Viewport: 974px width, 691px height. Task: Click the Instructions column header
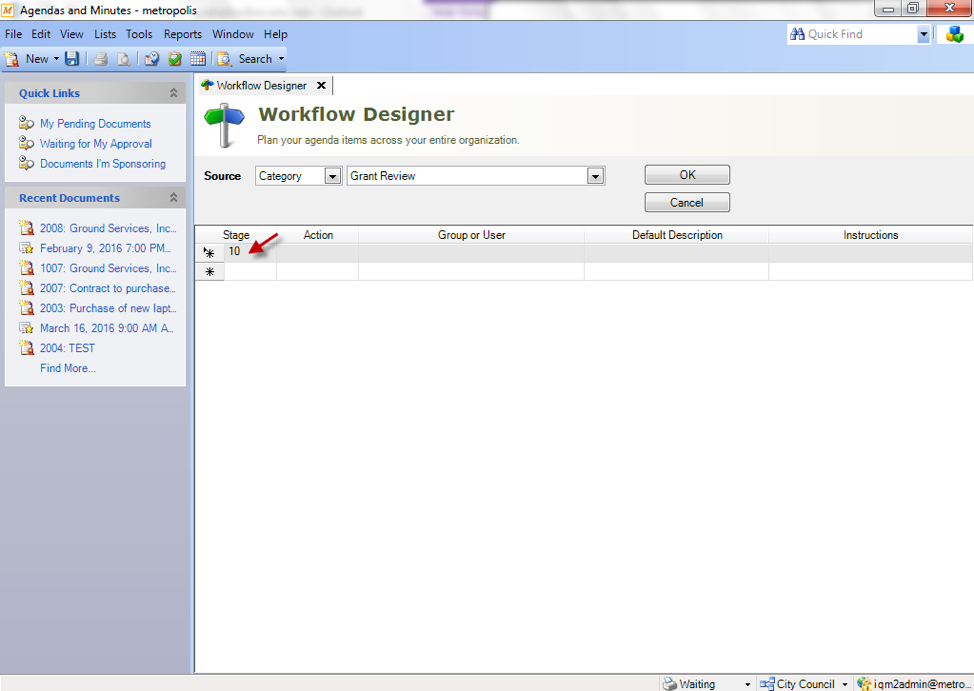click(870, 235)
